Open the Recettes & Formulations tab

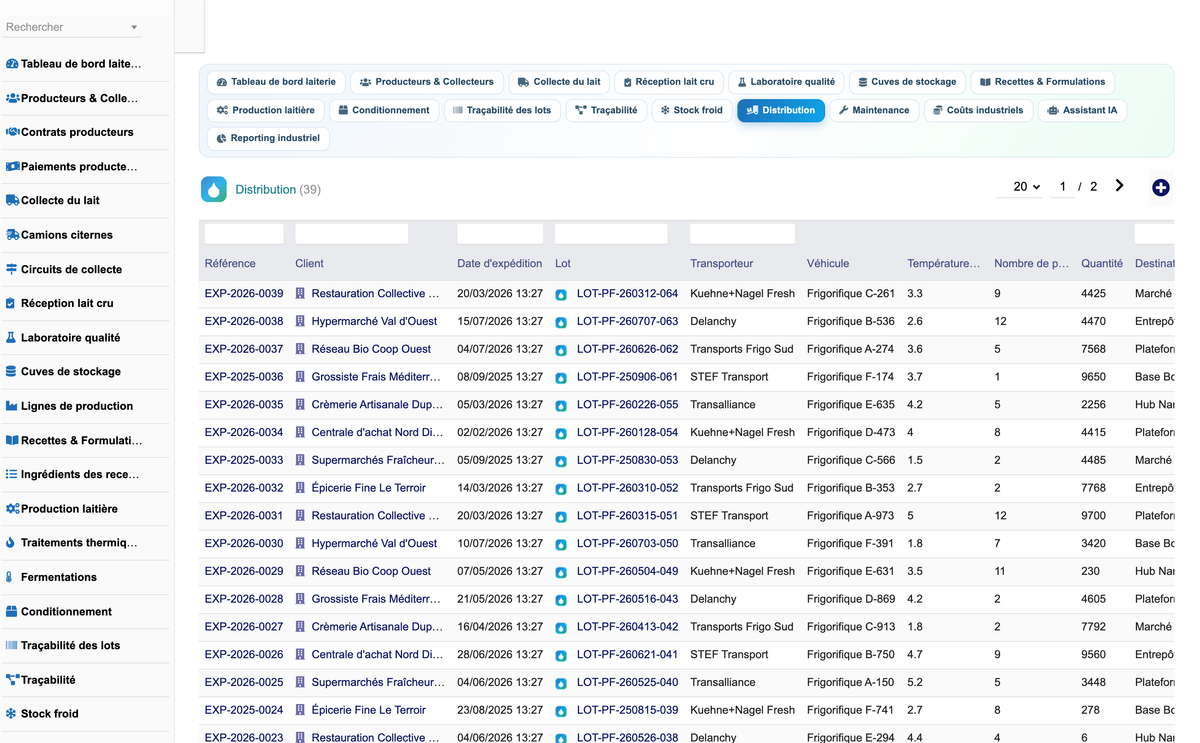point(1042,82)
